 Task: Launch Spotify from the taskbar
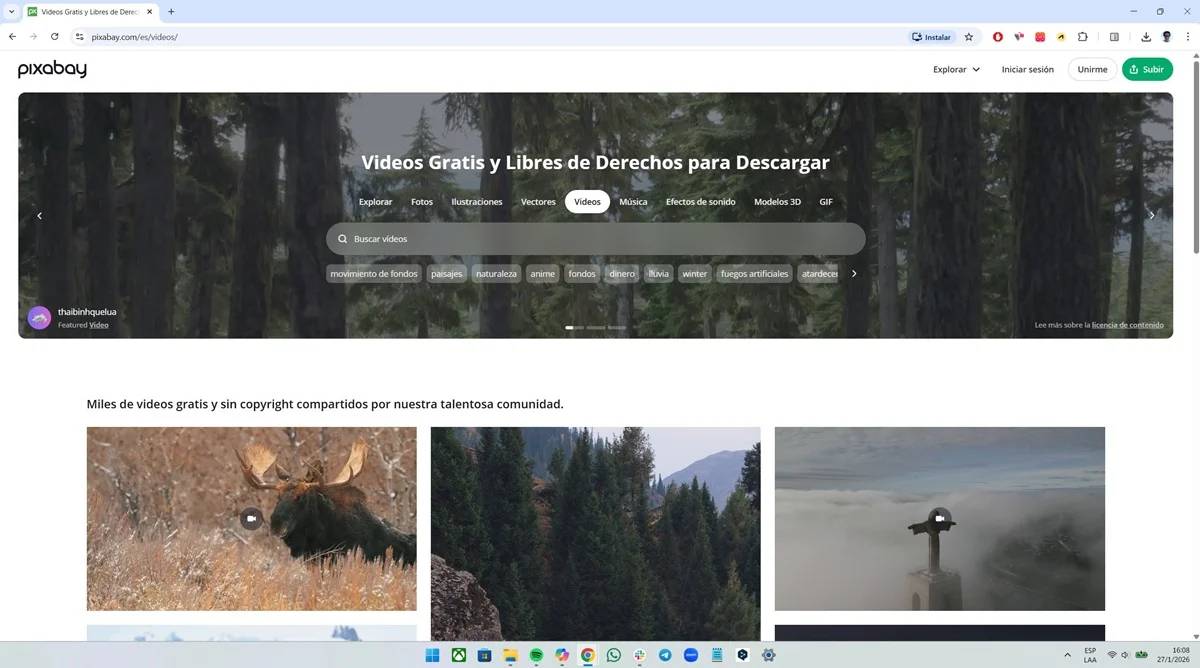pyautogui.click(x=536, y=655)
